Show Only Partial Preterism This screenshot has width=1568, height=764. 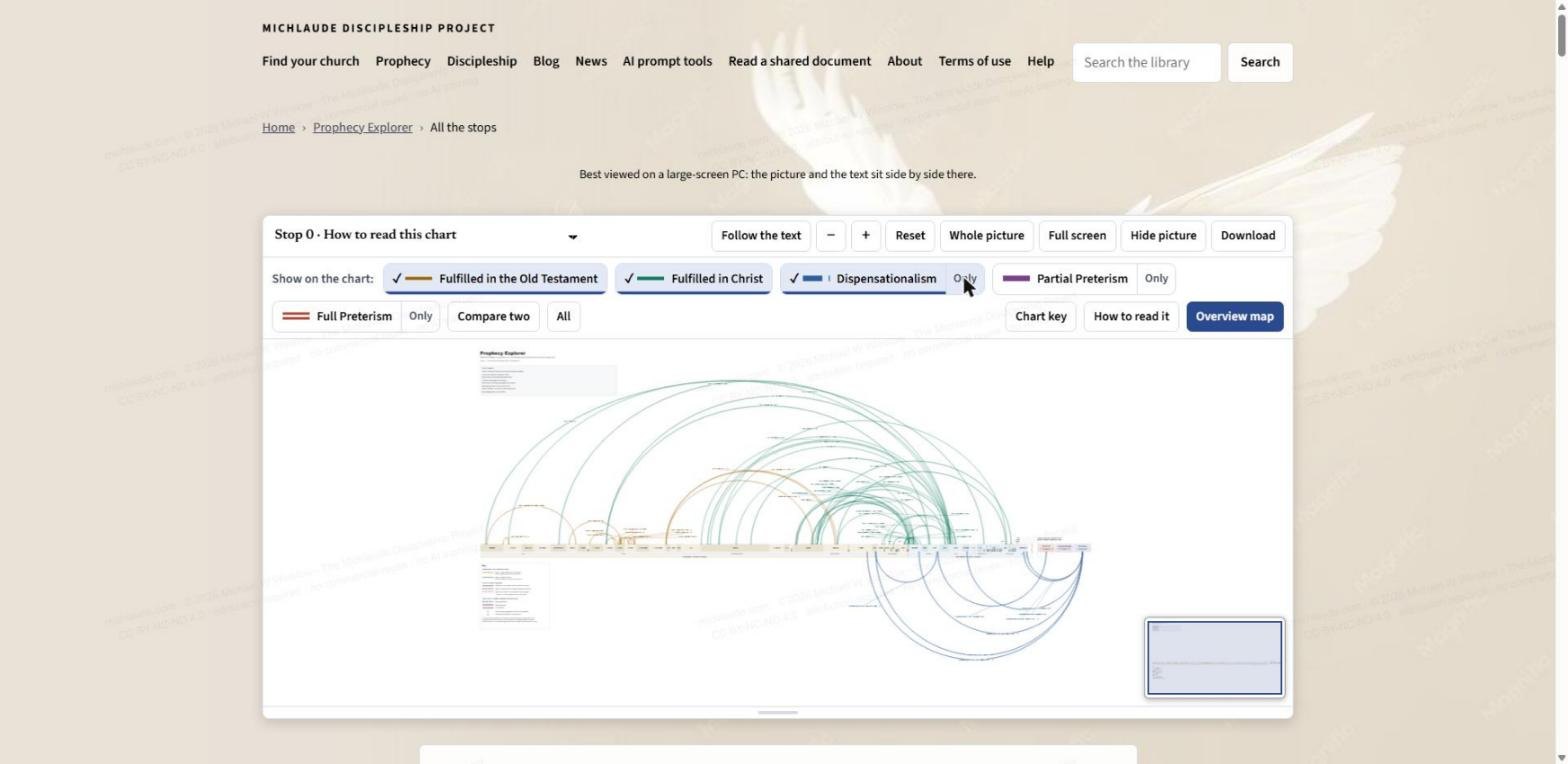click(x=1156, y=279)
